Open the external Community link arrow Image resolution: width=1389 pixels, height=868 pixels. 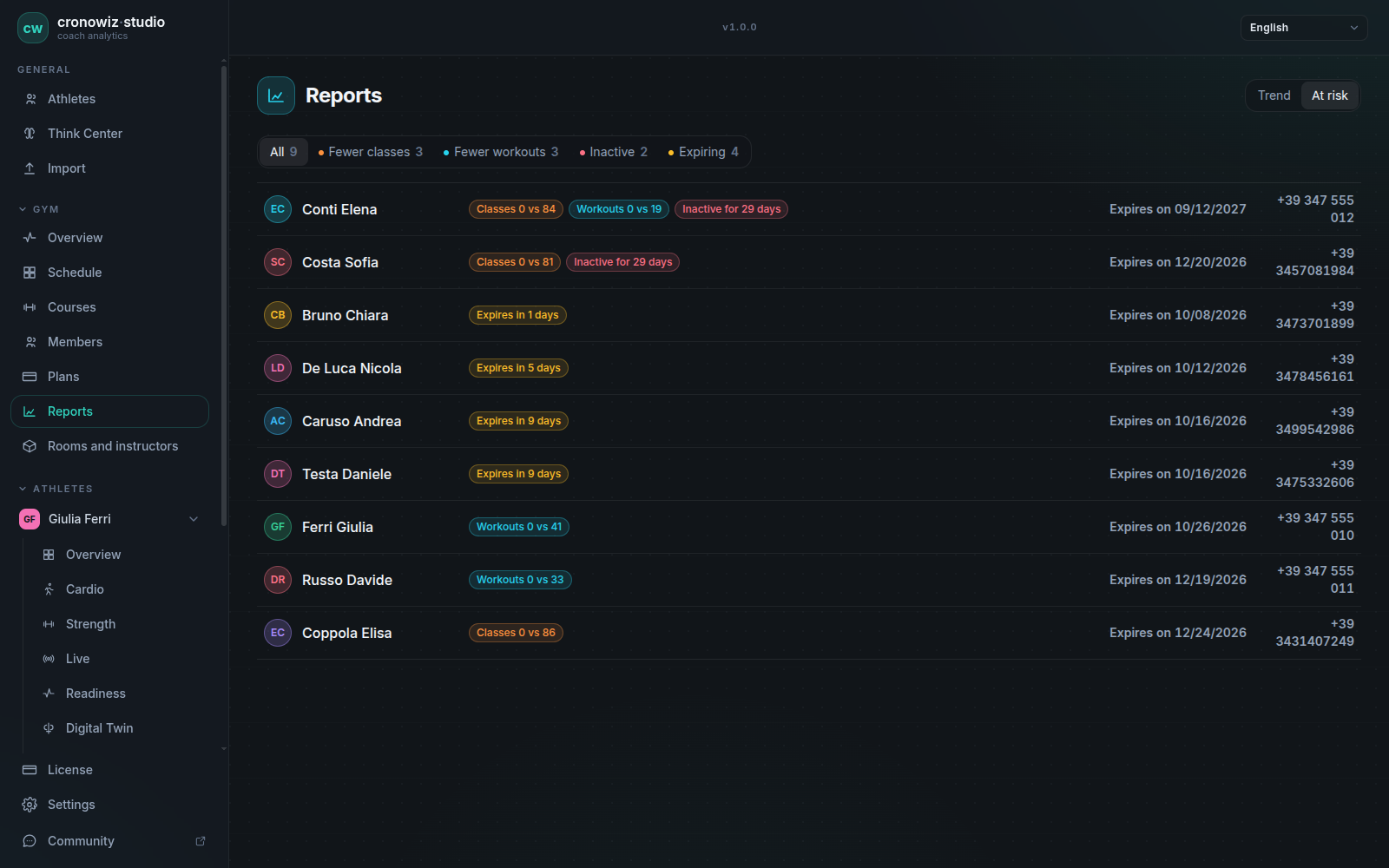point(201,841)
